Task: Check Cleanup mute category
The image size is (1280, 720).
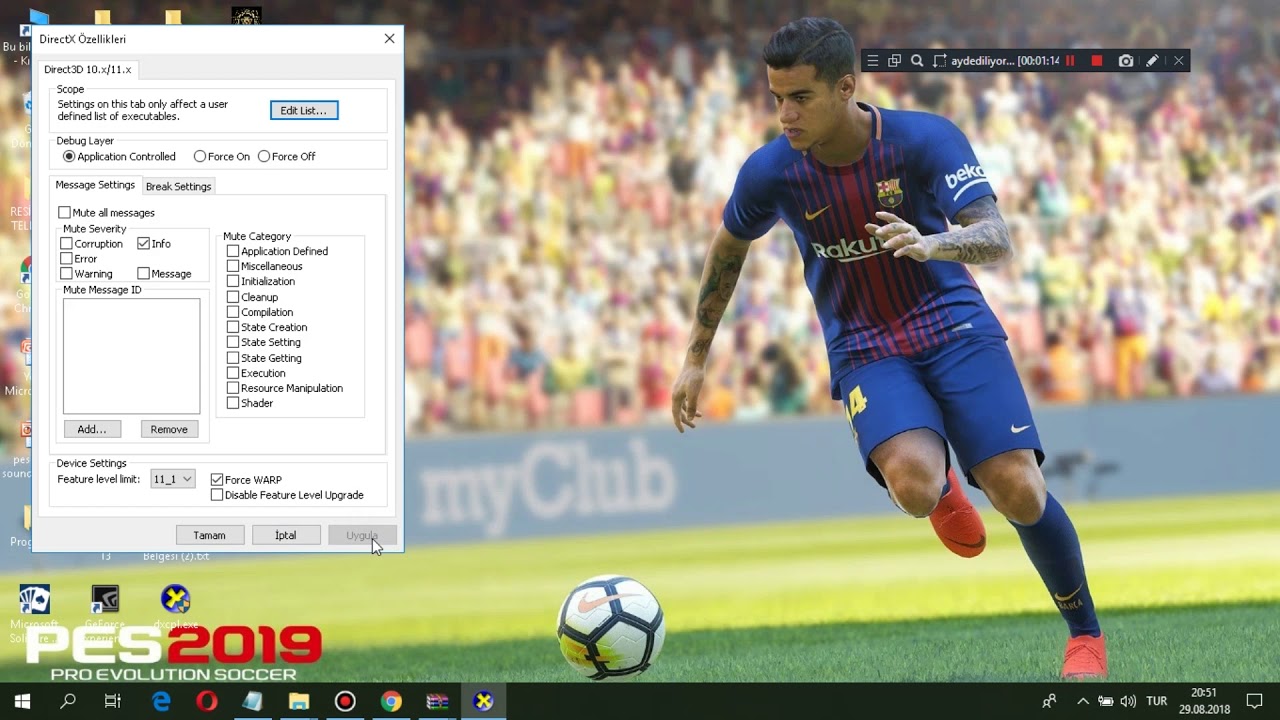Action: click(x=233, y=297)
